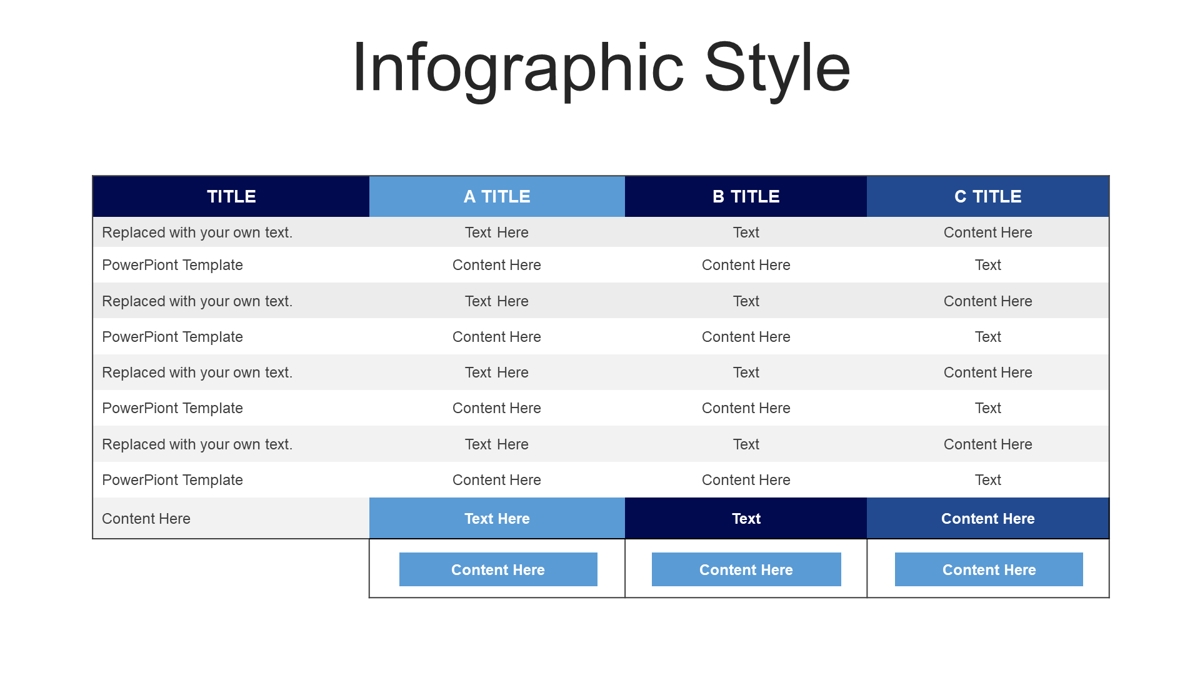The width and height of the screenshot is (1200, 675).
Task: Click the gray "Content Here" cell under the TITLE column
Action: [x=231, y=518]
